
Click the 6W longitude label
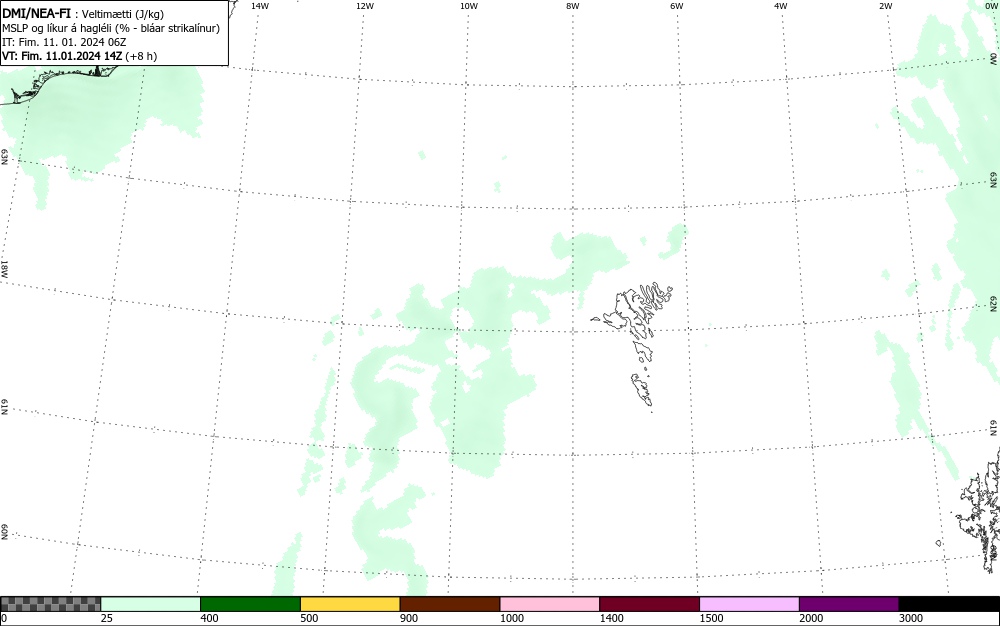click(677, 6)
